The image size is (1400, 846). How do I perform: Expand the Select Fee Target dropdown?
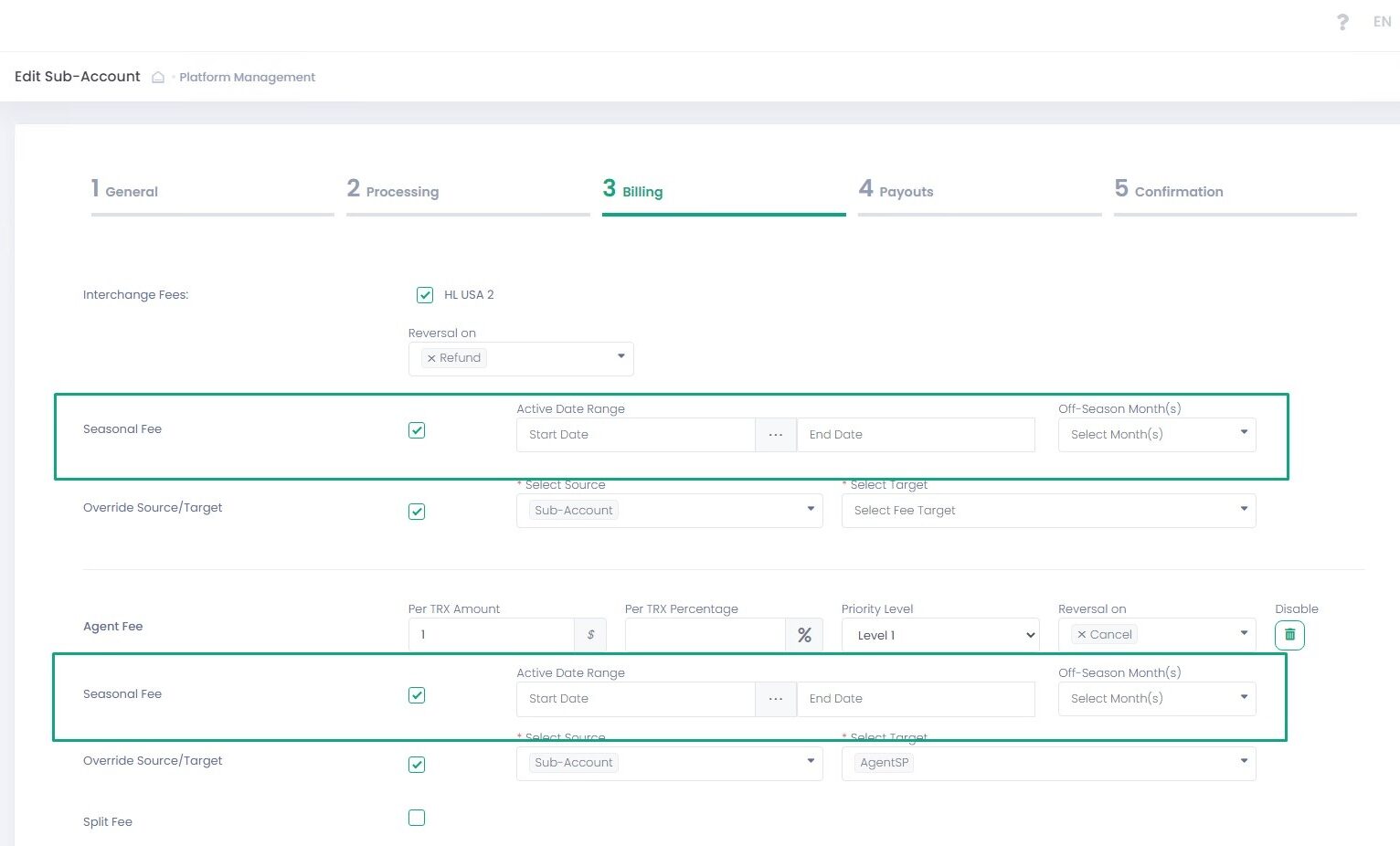click(1048, 511)
